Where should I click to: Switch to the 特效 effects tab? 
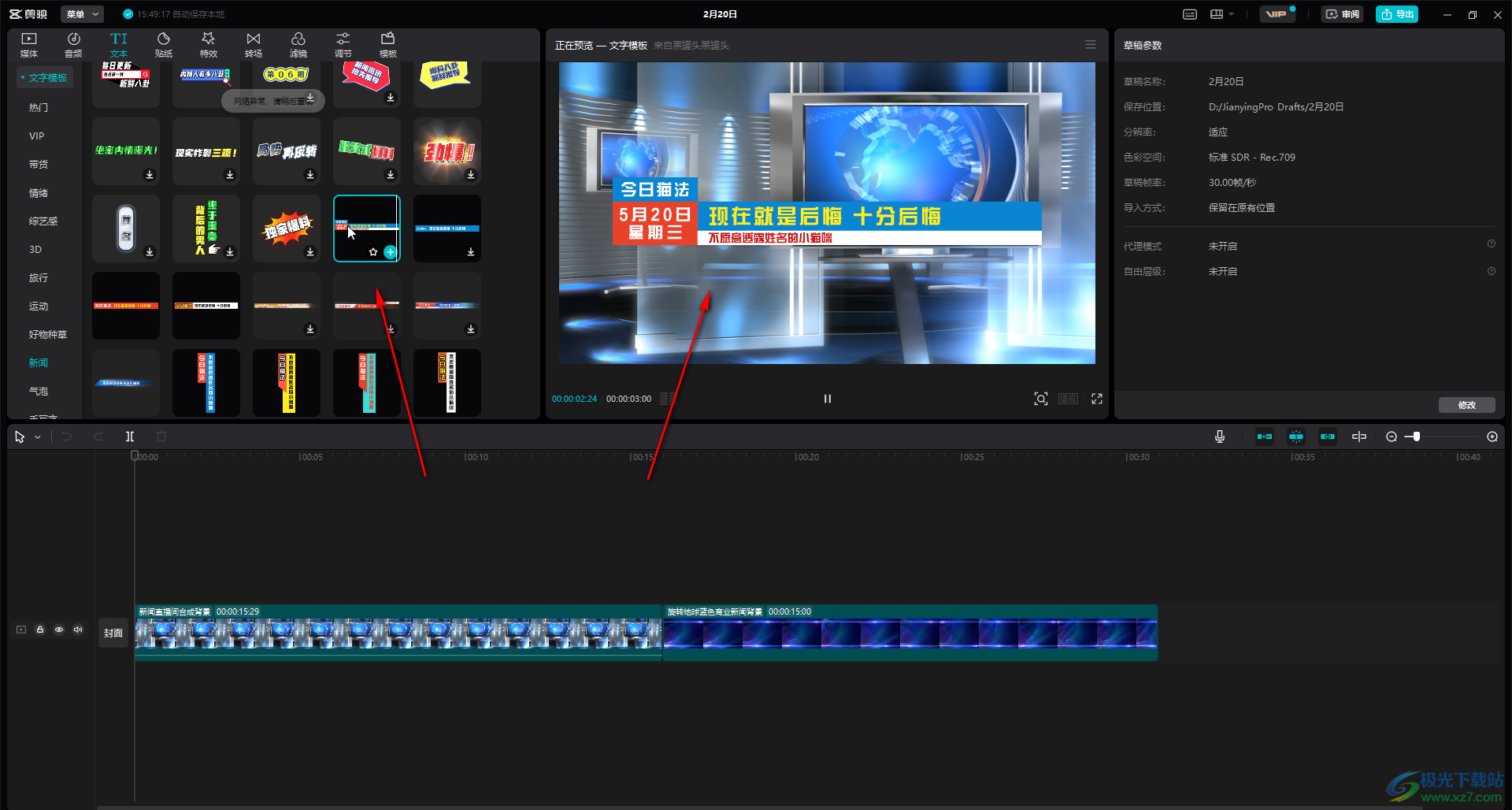click(x=209, y=45)
